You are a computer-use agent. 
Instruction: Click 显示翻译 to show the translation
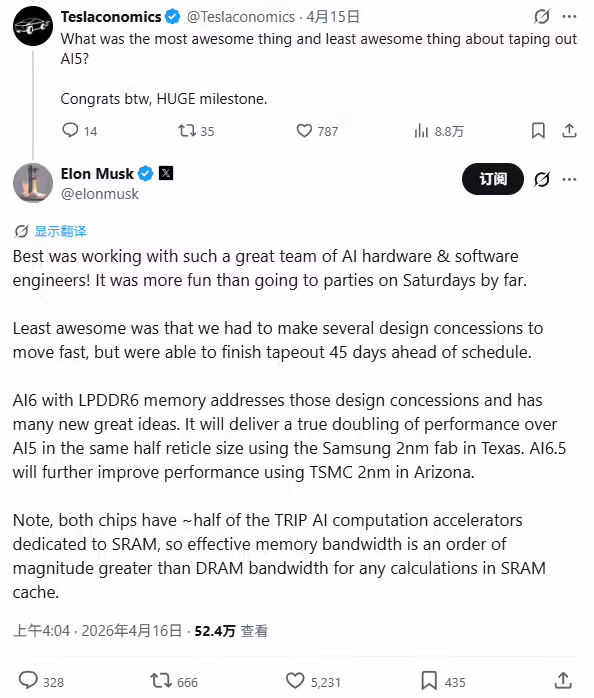tap(60, 231)
